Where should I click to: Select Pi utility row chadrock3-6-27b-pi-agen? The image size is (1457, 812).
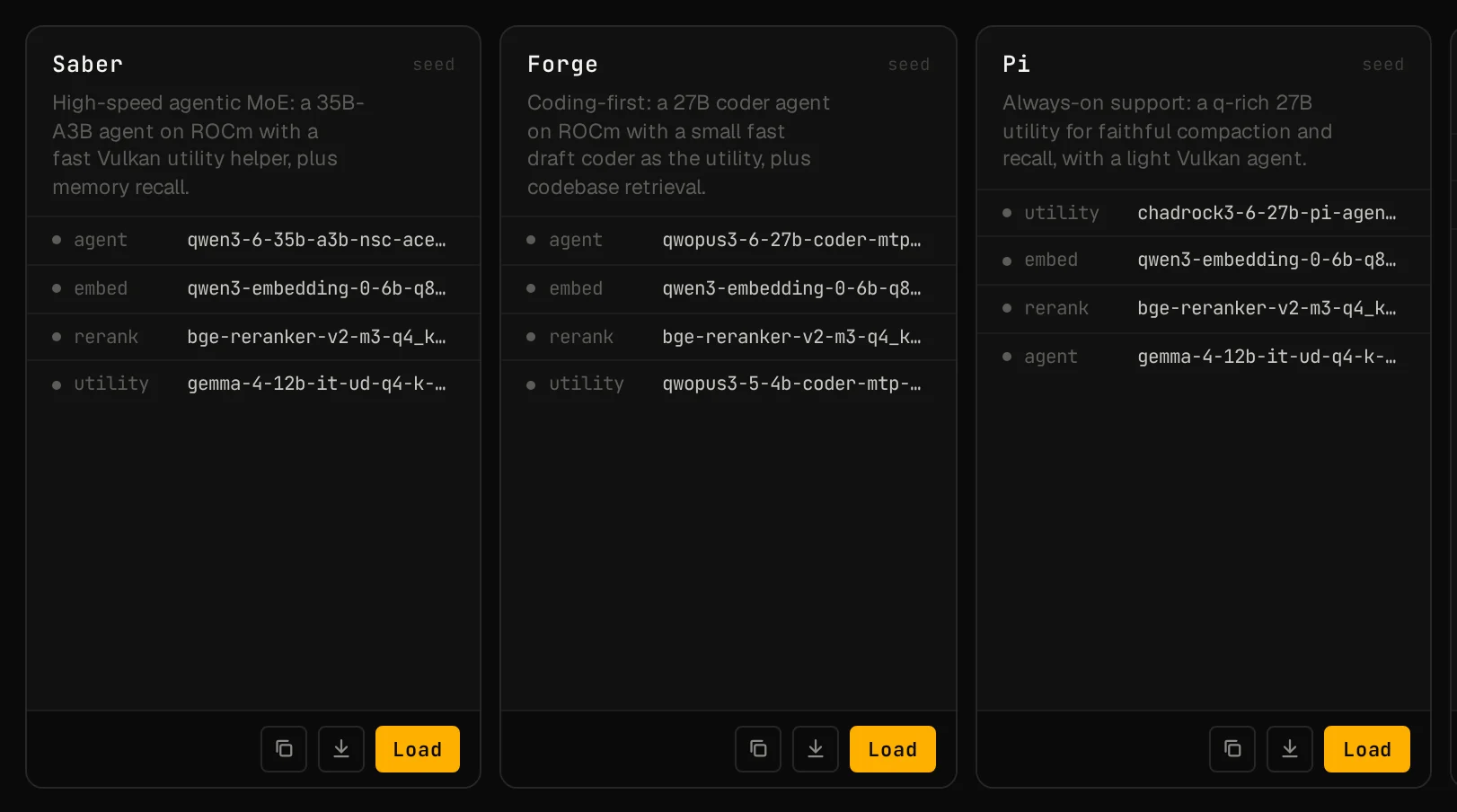click(1204, 213)
